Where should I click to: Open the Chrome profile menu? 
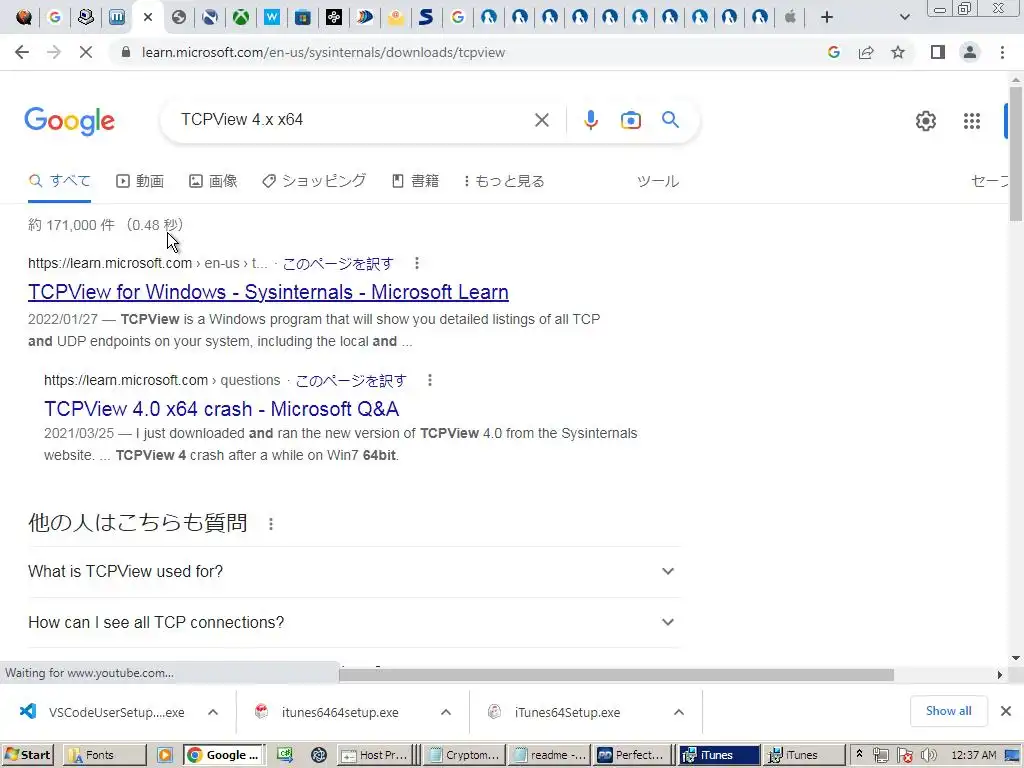[x=970, y=52]
